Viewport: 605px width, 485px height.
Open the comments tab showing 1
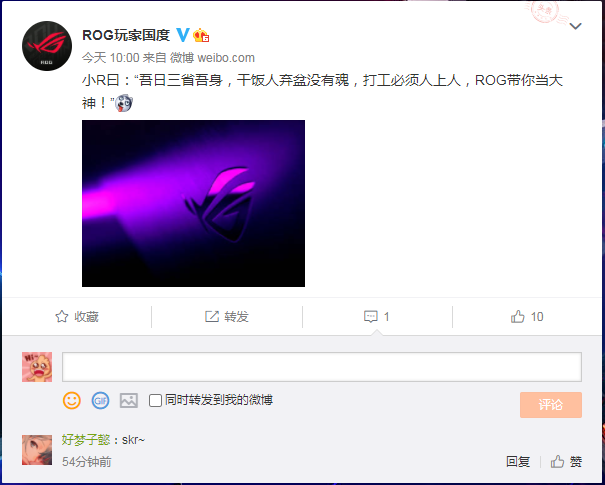(377, 316)
